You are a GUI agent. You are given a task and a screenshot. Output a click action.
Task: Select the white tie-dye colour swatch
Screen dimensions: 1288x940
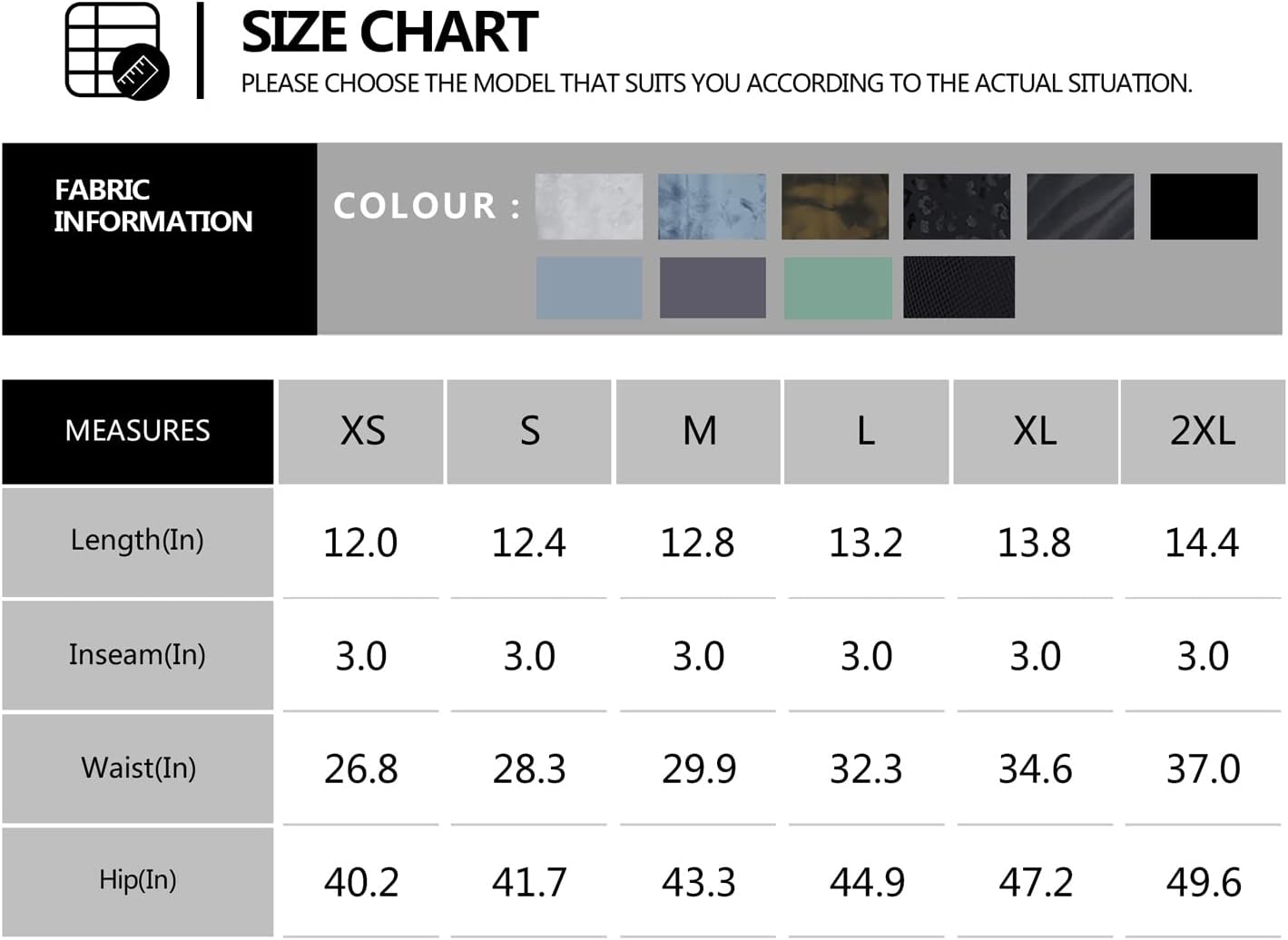click(589, 207)
